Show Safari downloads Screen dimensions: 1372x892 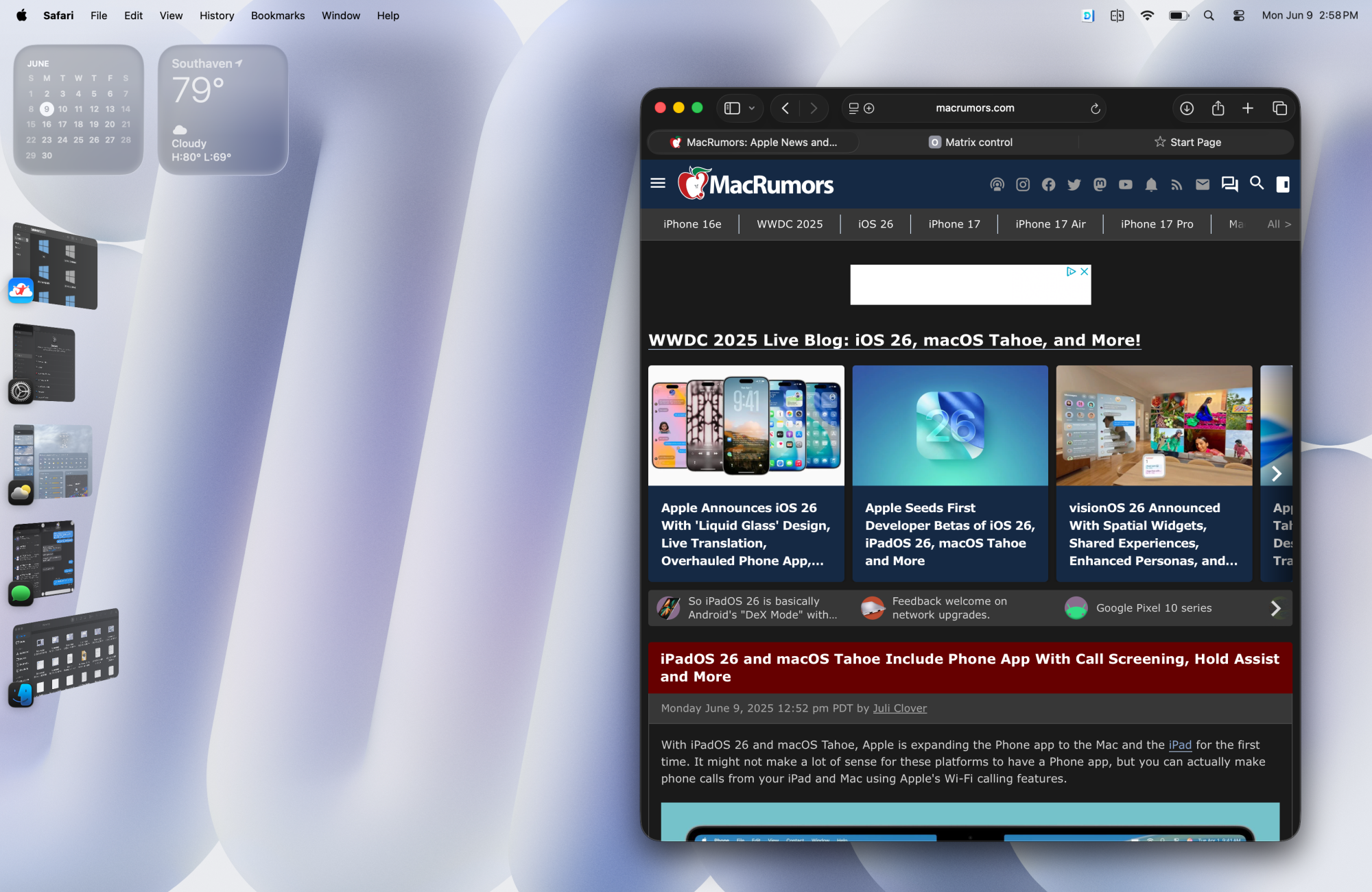point(1187,108)
